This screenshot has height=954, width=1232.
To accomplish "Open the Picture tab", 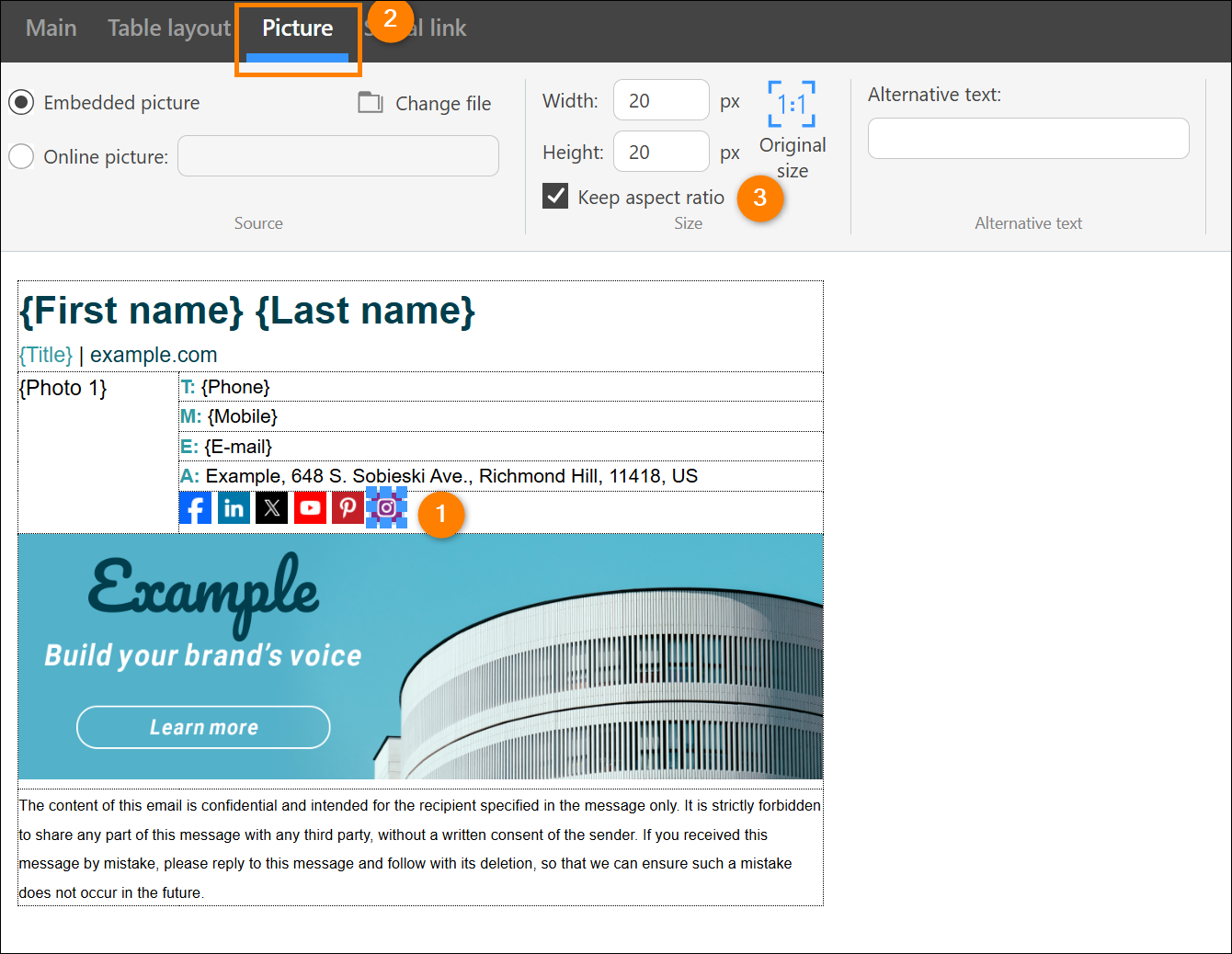I will [298, 28].
